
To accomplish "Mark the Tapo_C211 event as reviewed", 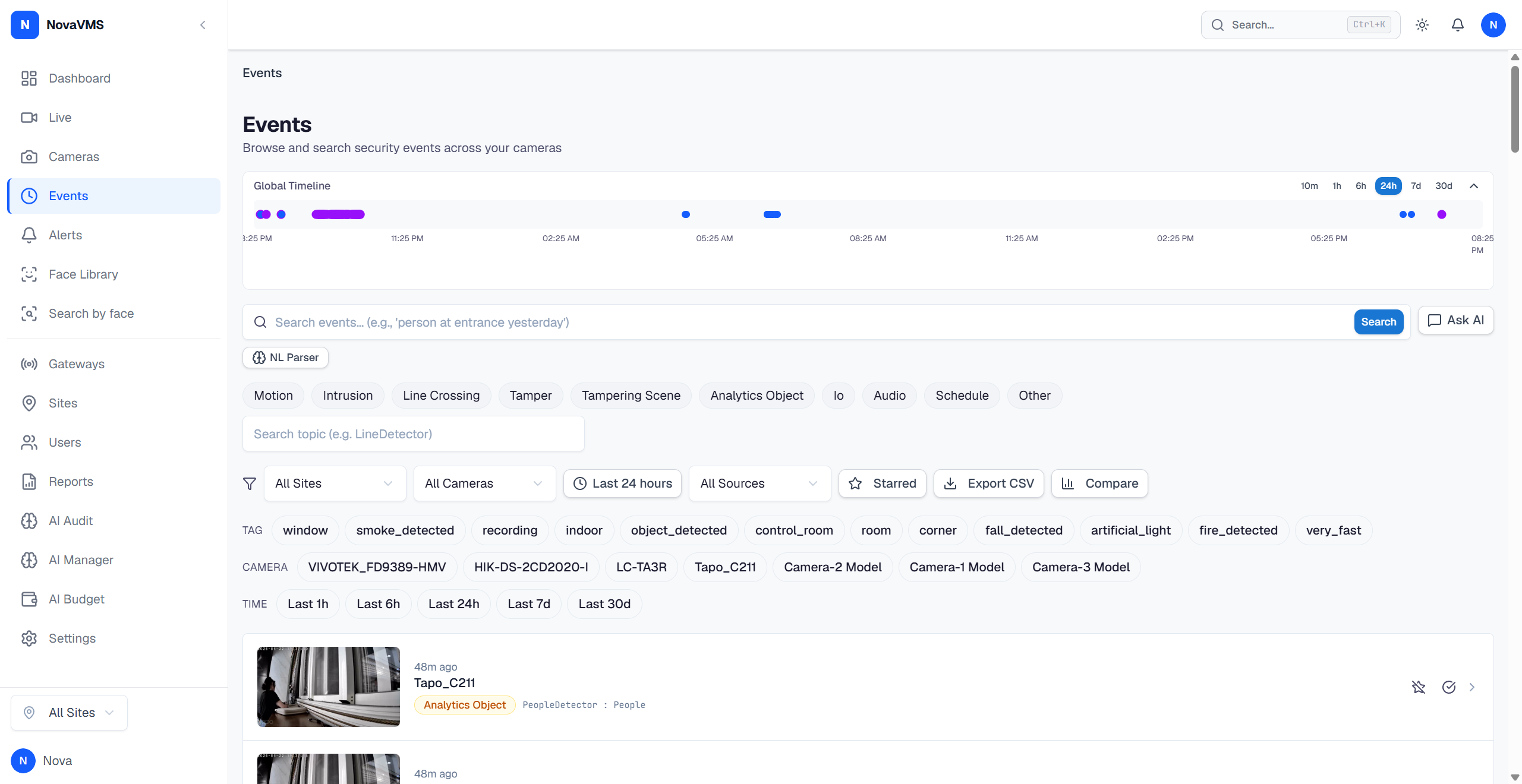I will 1449,687.
